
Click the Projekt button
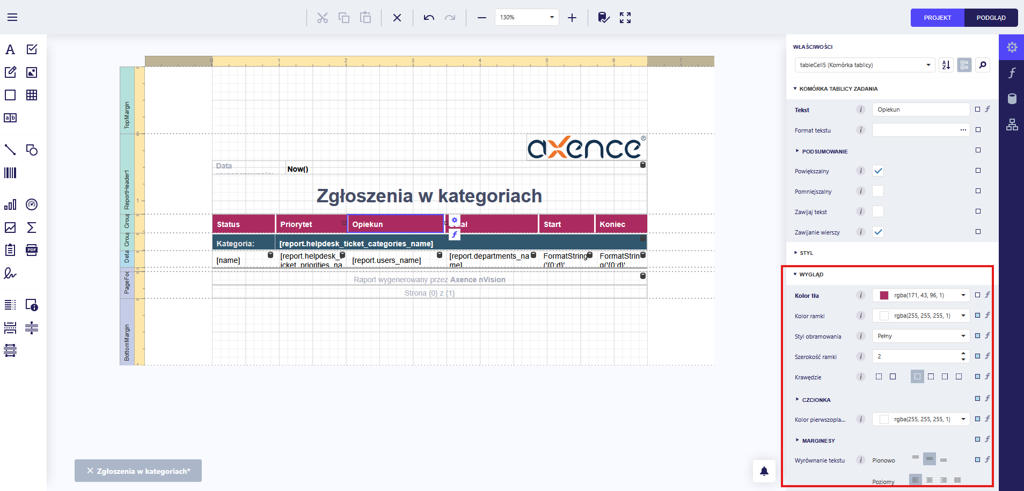(x=937, y=17)
